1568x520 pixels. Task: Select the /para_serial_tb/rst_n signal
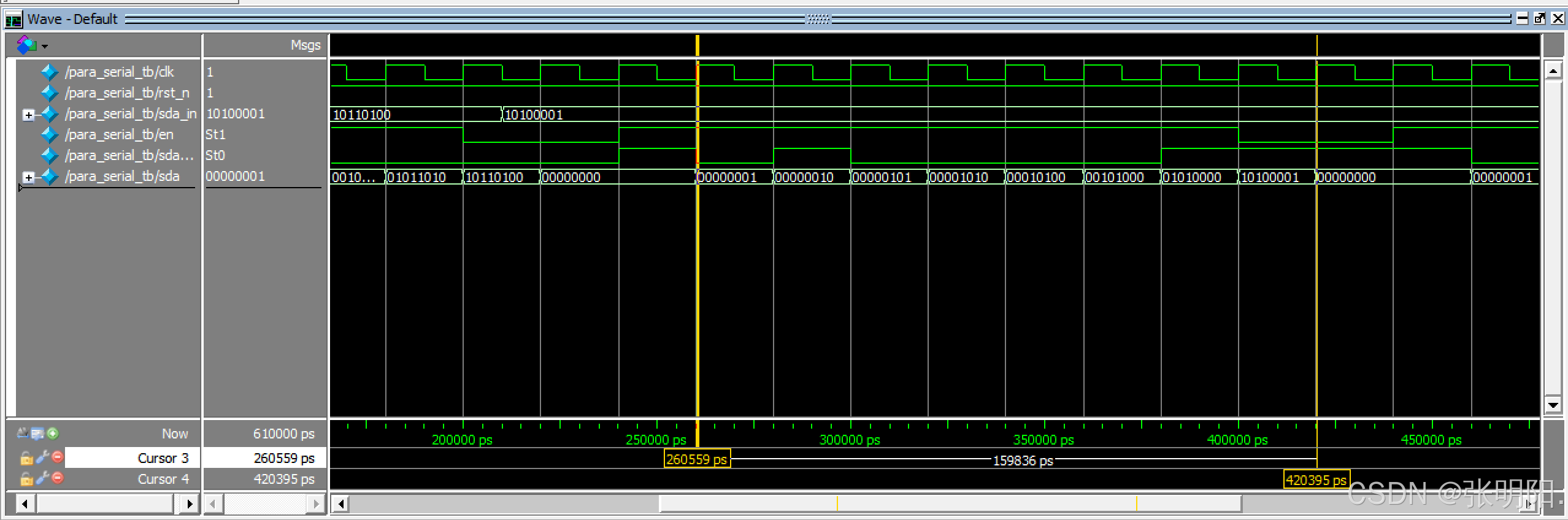tap(127, 93)
